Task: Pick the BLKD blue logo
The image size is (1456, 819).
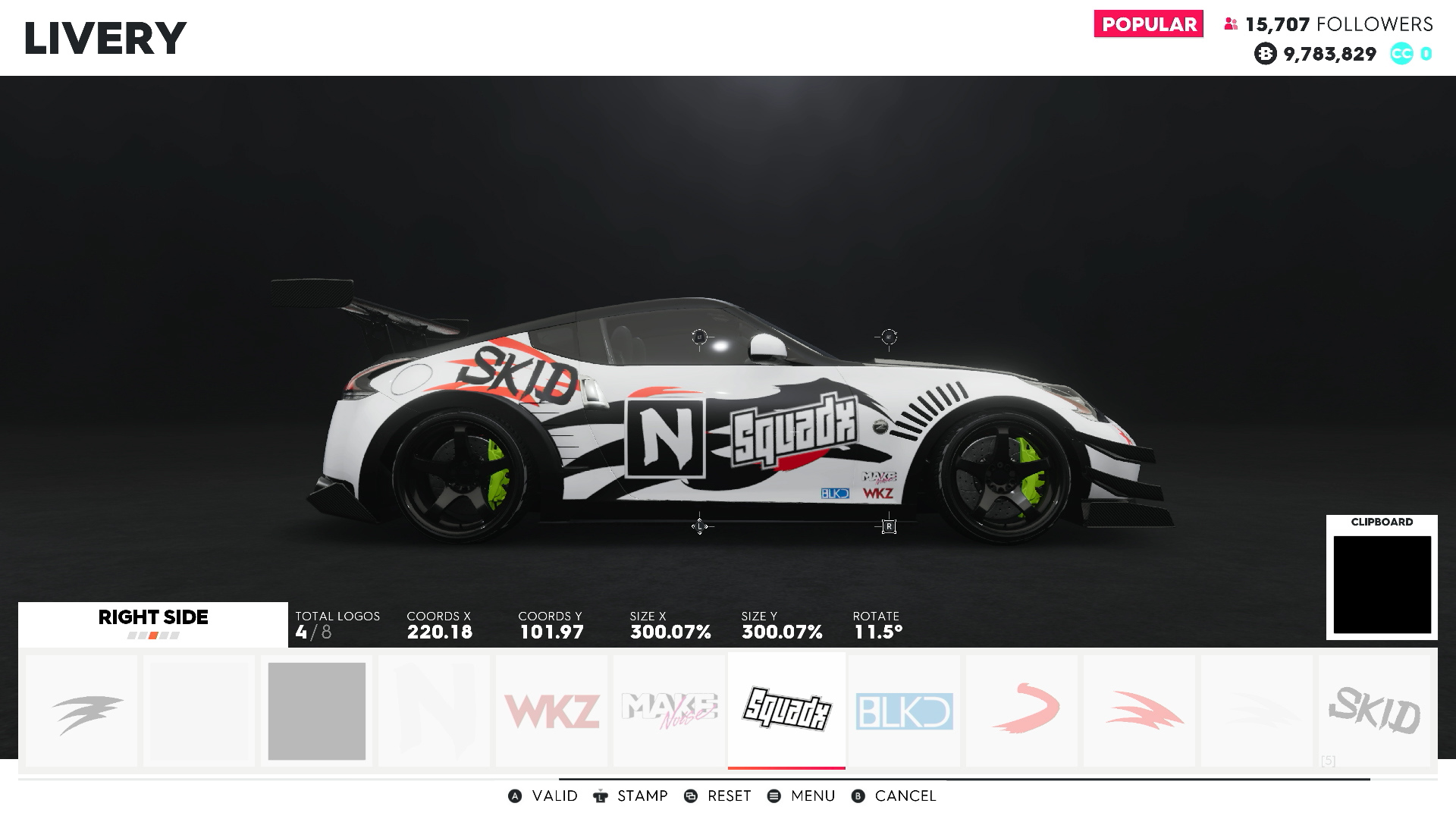Action: (904, 711)
